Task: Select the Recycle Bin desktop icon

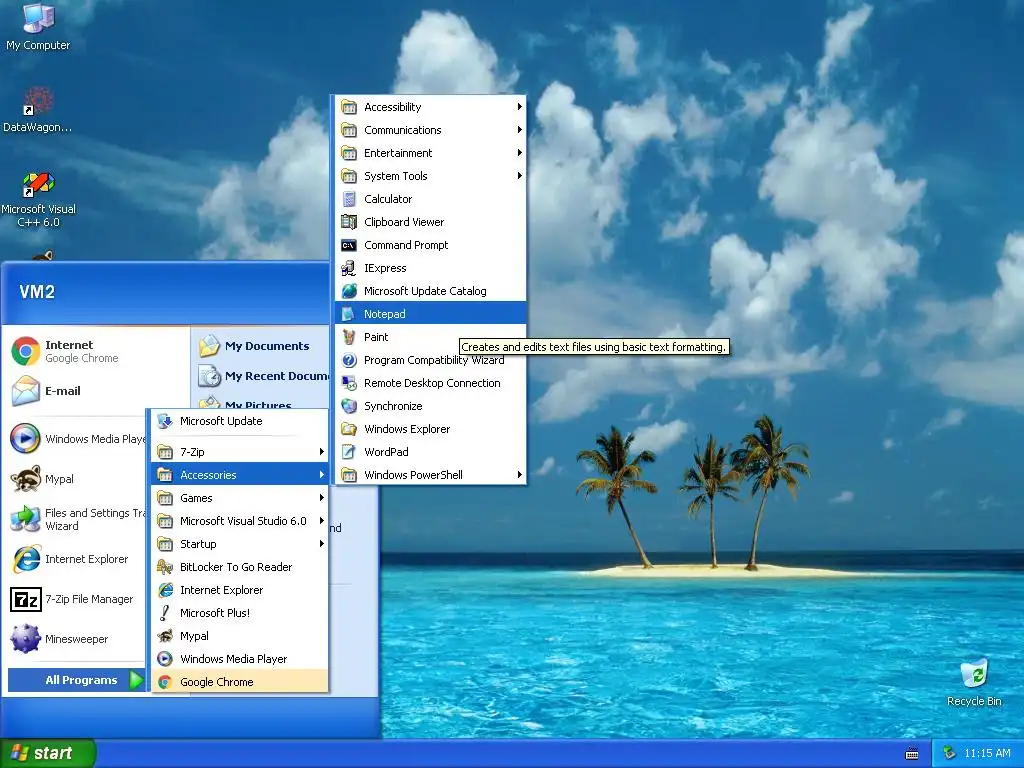Action: click(x=974, y=682)
